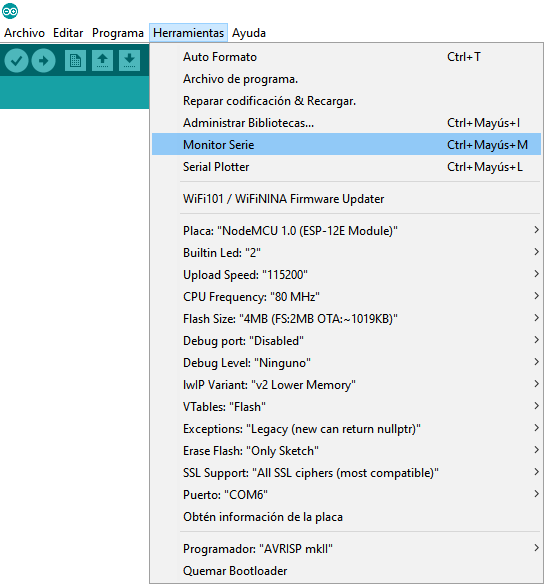
Task: Click the Upload arrow icon
Action: 44,60
